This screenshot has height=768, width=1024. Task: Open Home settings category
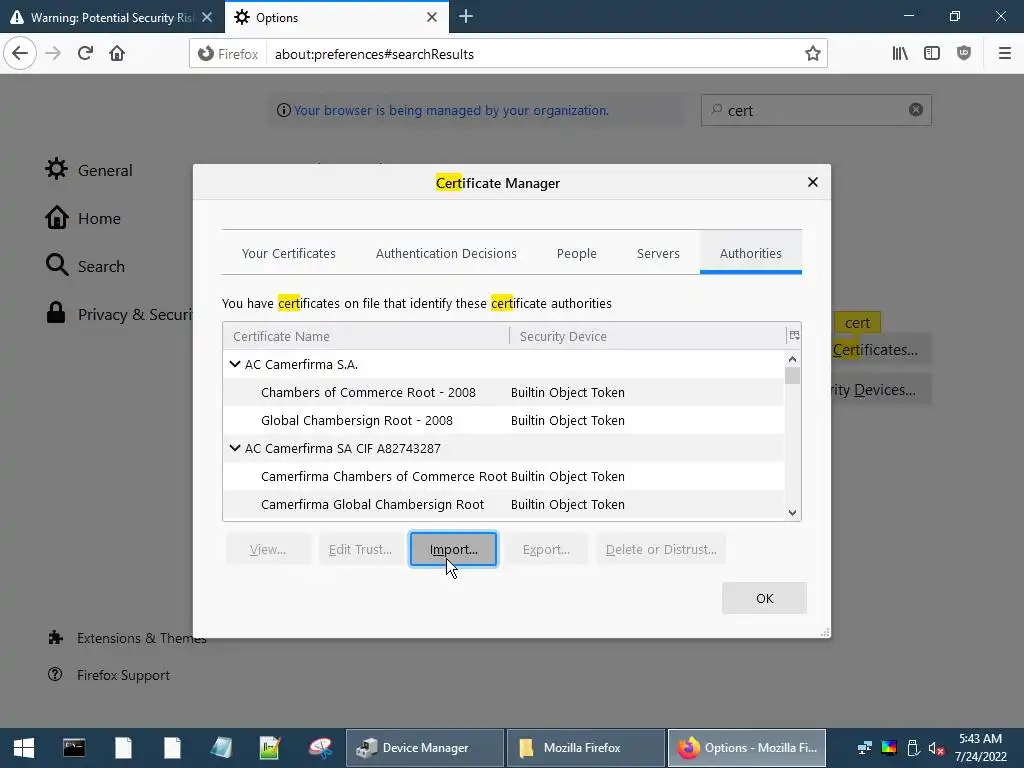83,218
